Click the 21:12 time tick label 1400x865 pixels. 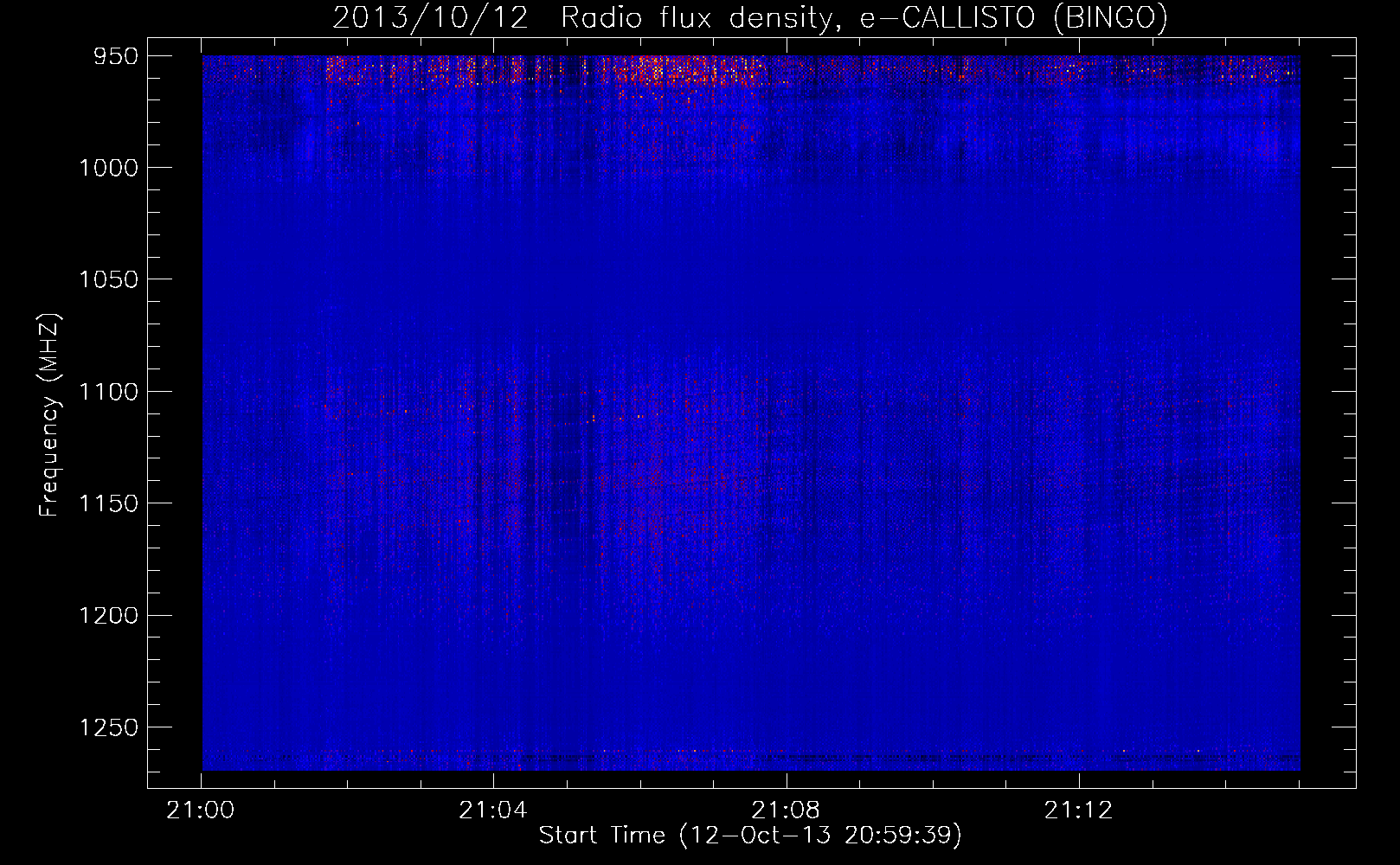click(x=1078, y=811)
